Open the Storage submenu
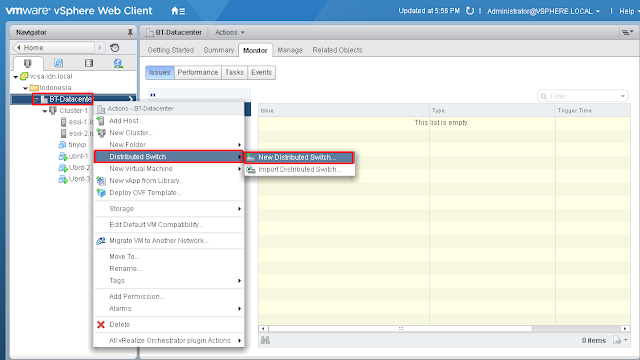 pos(169,209)
